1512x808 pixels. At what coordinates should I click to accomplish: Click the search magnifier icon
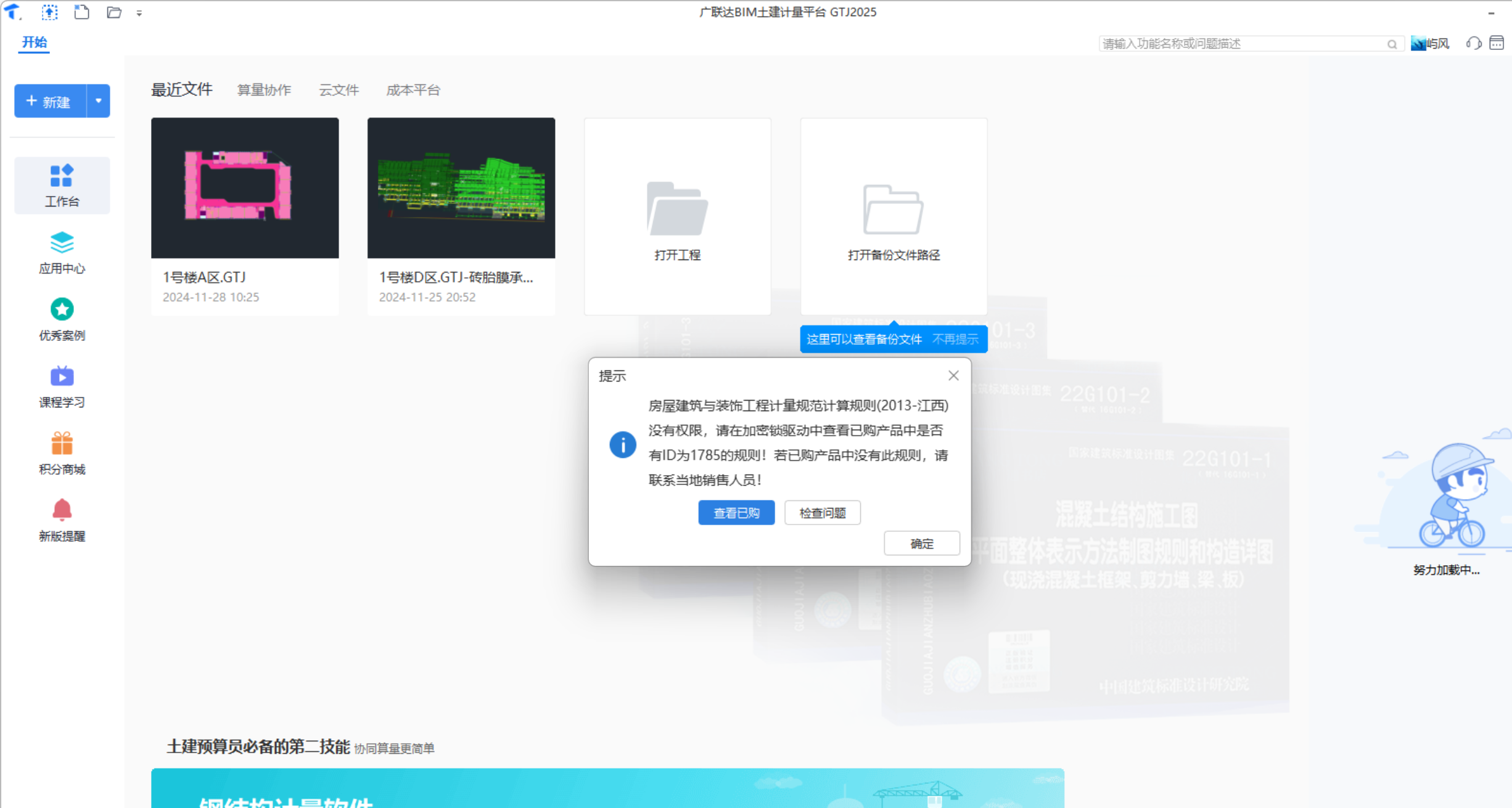pos(1392,44)
